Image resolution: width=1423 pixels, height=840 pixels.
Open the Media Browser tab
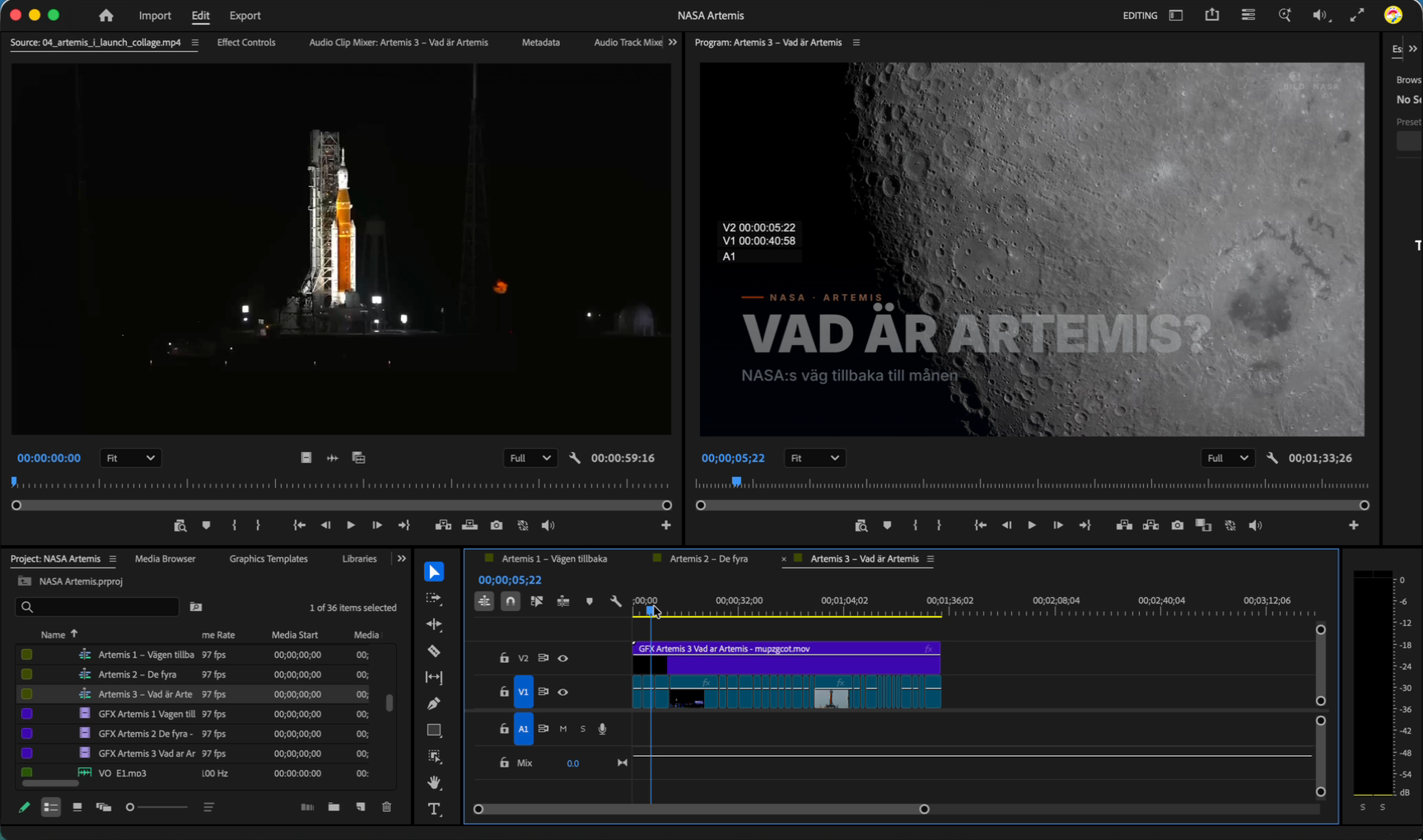(165, 558)
